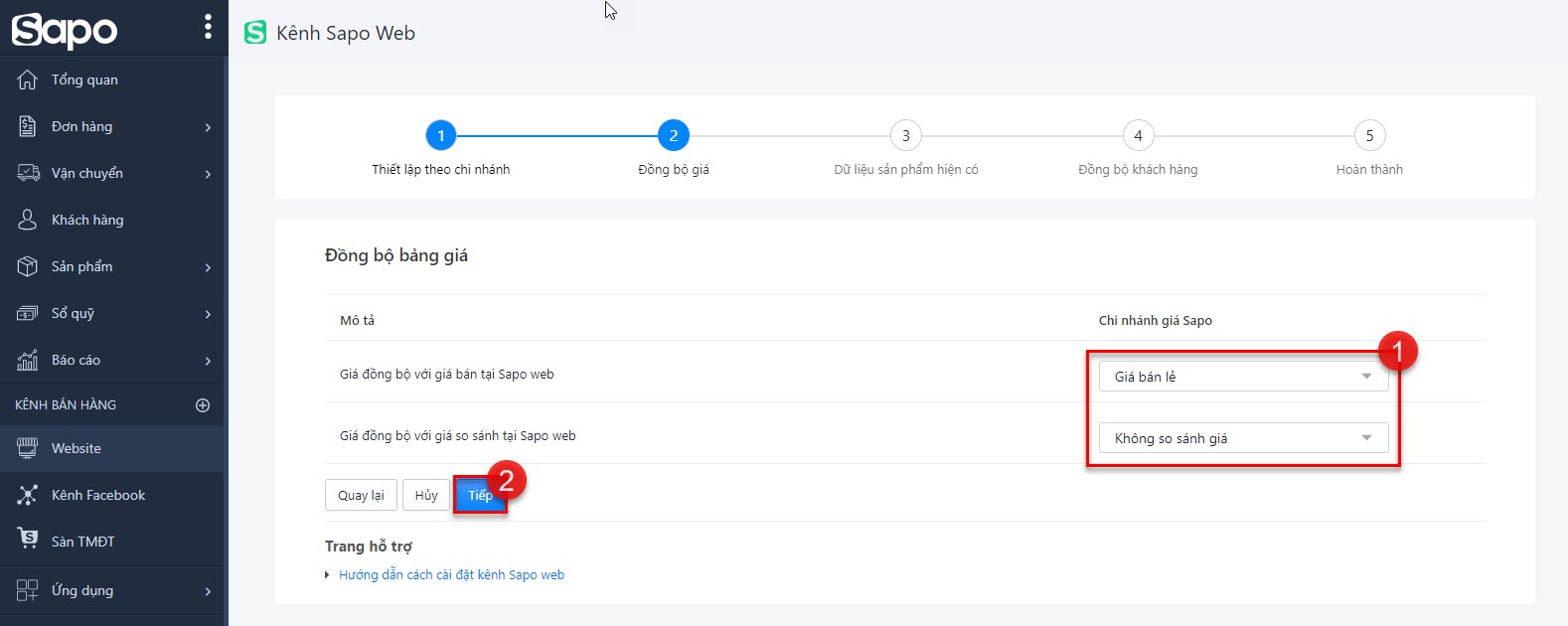Click the green Sapo Web channel icon

click(255, 33)
